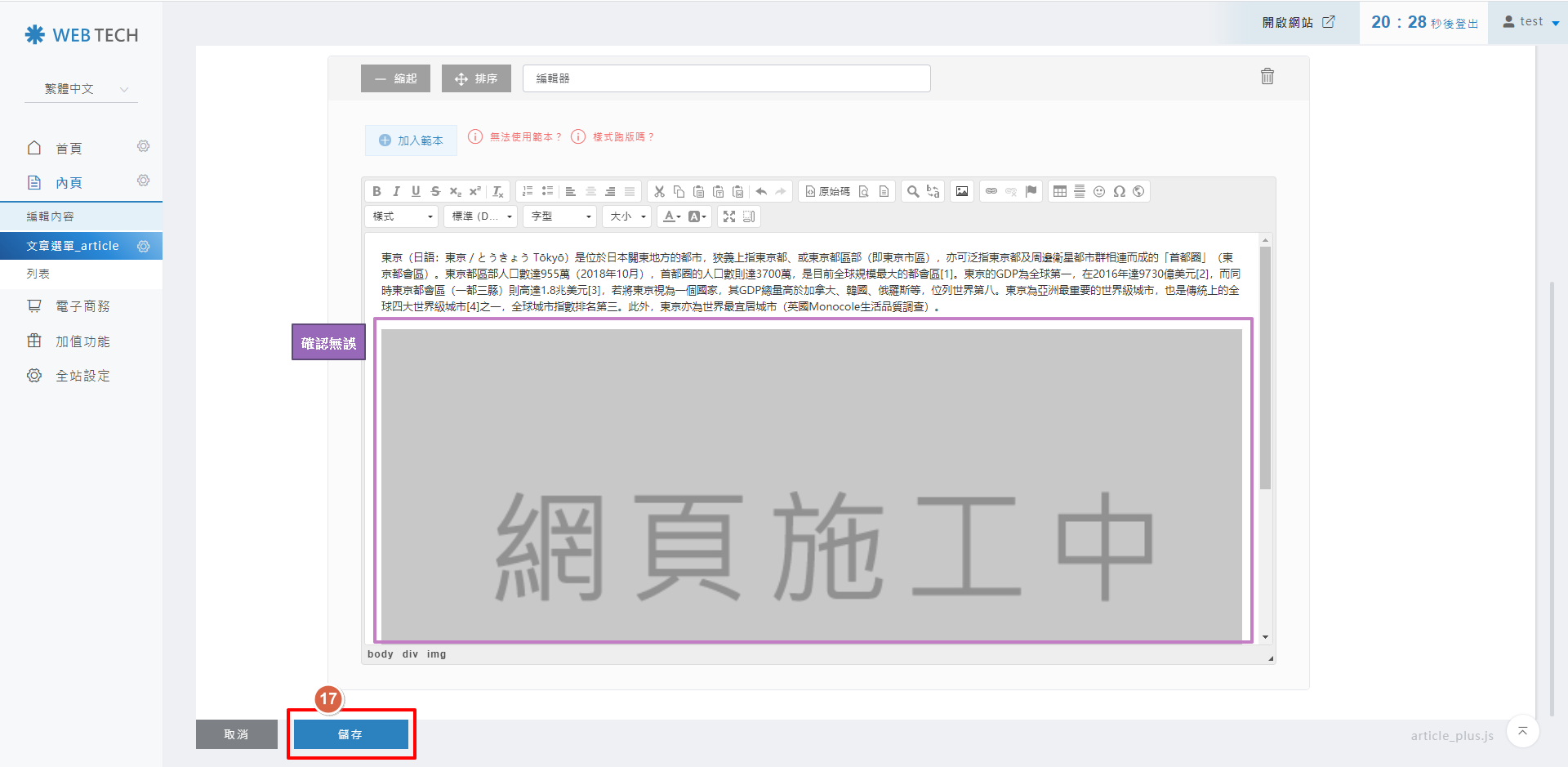Click the insert link icon
Screen dimensions: 1568x767
tap(991, 191)
